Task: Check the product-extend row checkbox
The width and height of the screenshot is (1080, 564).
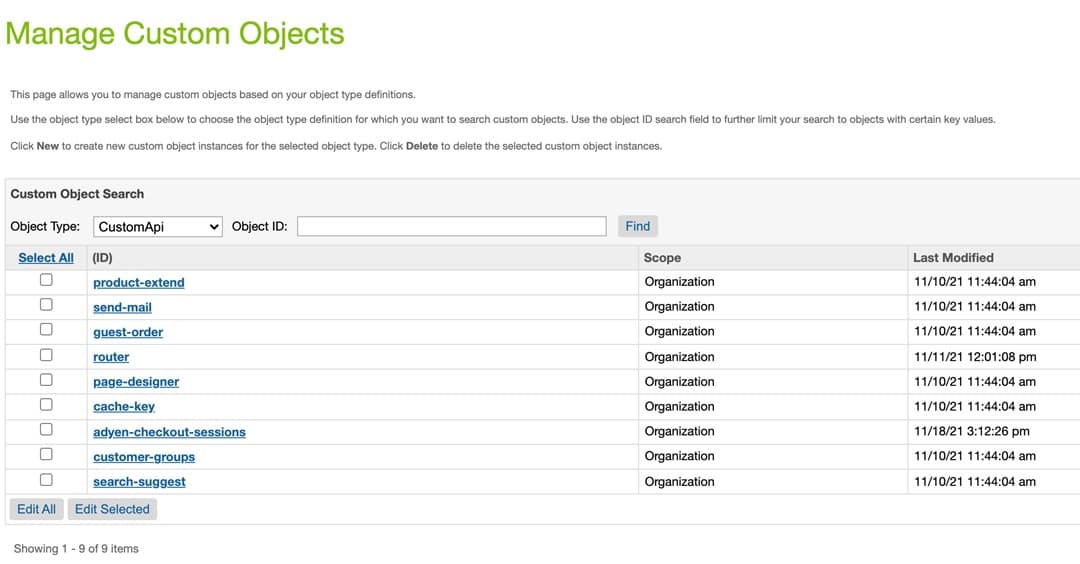Action: tap(46, 281)
